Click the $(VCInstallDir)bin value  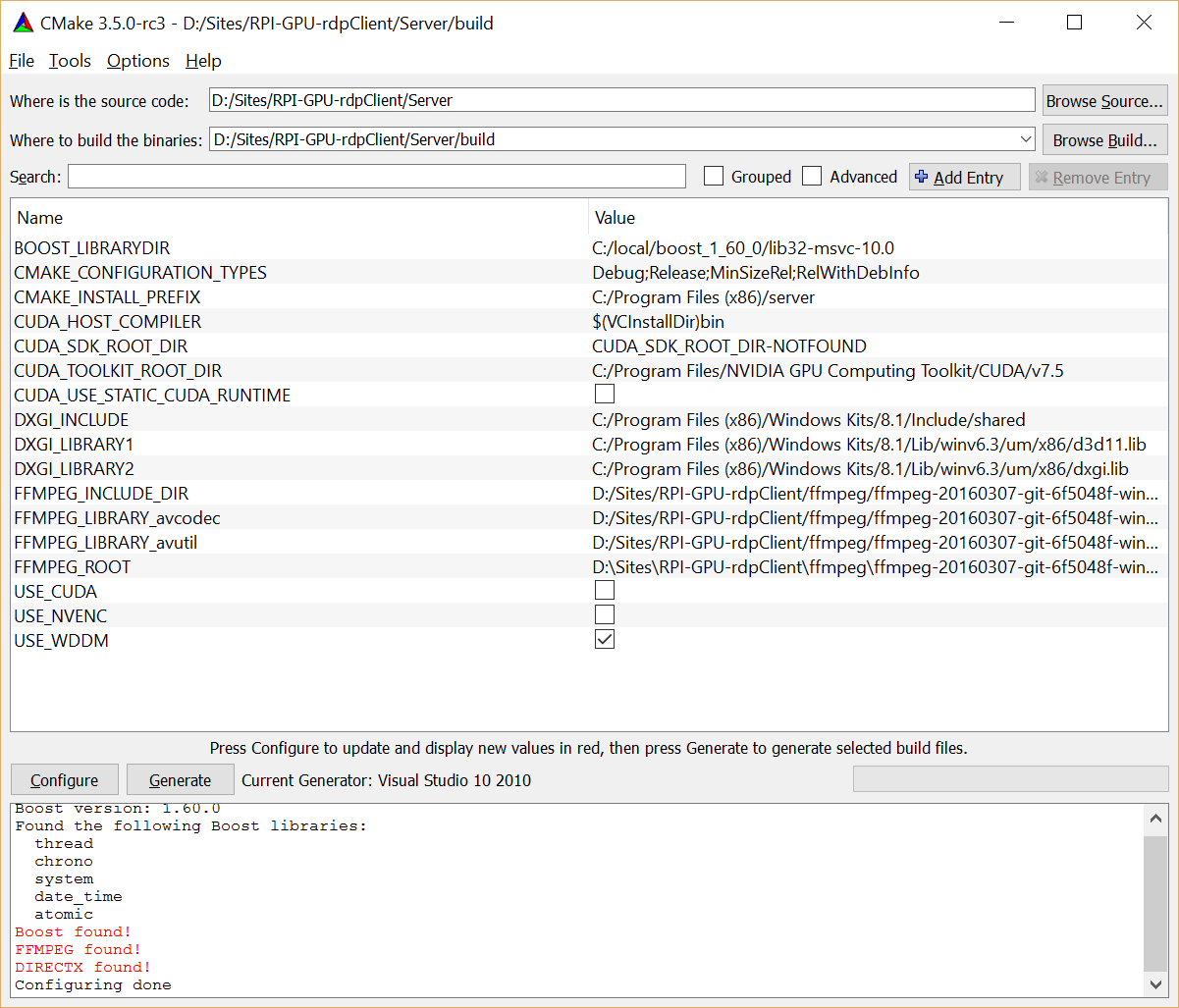(659, 322)
